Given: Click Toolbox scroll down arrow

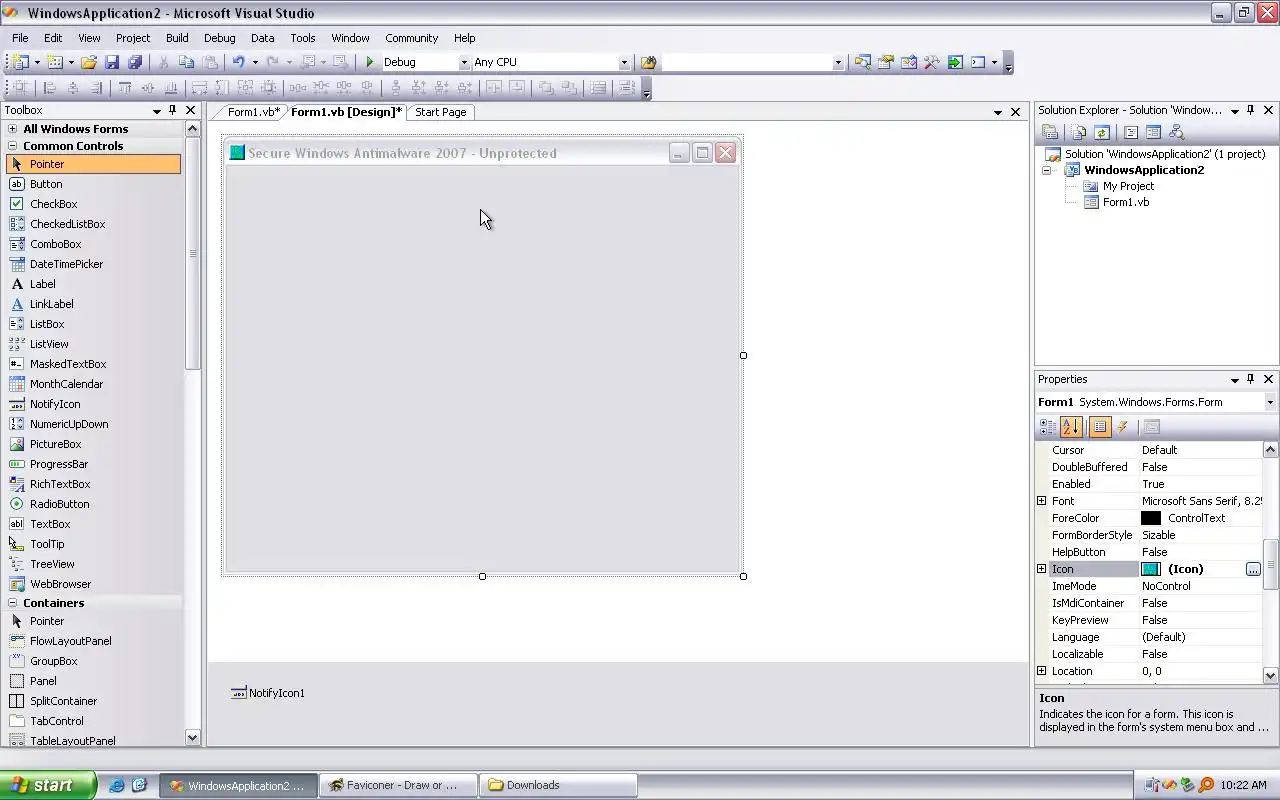Looking at the screenshot, I should coord(192,738).
